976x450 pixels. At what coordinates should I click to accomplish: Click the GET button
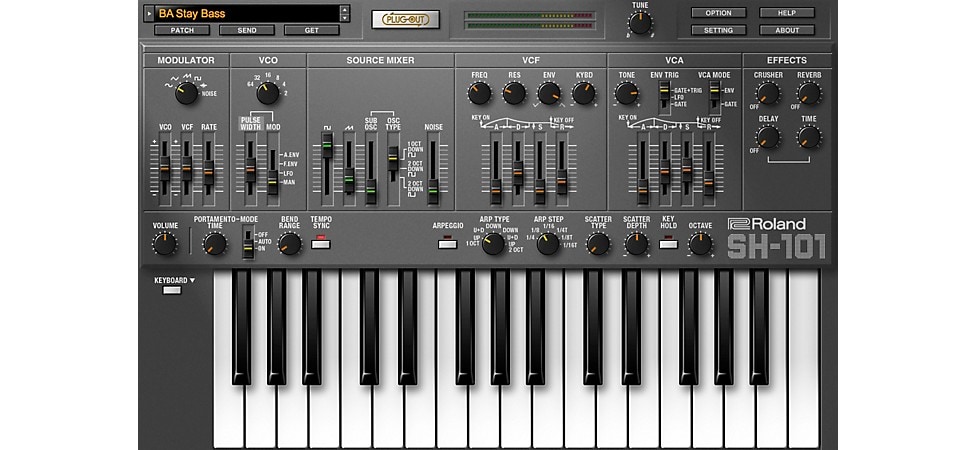312,30
